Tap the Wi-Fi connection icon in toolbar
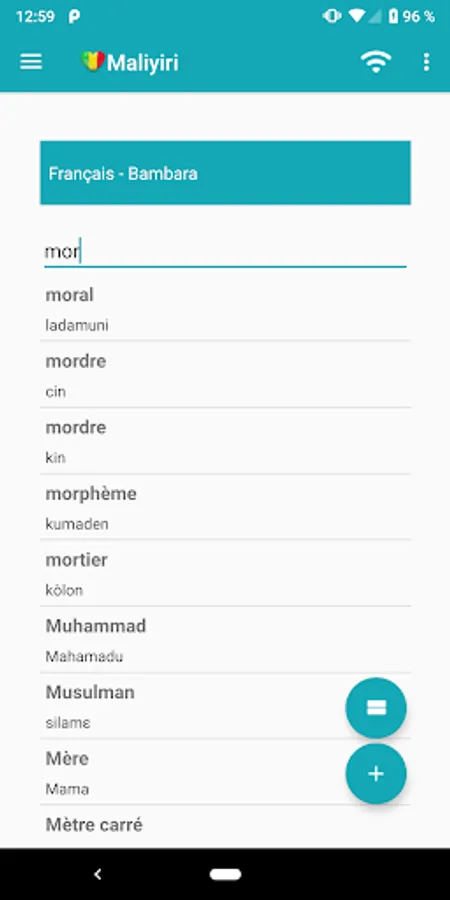This screenshot has width=450, height=900. (375, 62)
